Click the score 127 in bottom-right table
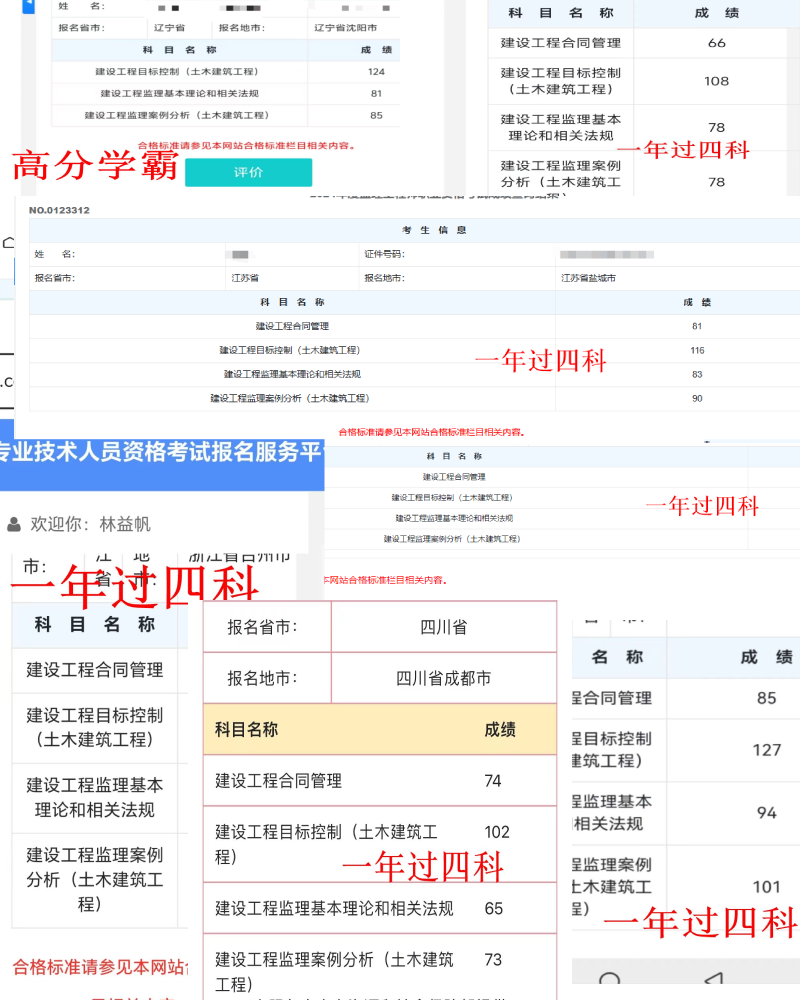This screenshot has width=800, height=1000. [766, 750]
